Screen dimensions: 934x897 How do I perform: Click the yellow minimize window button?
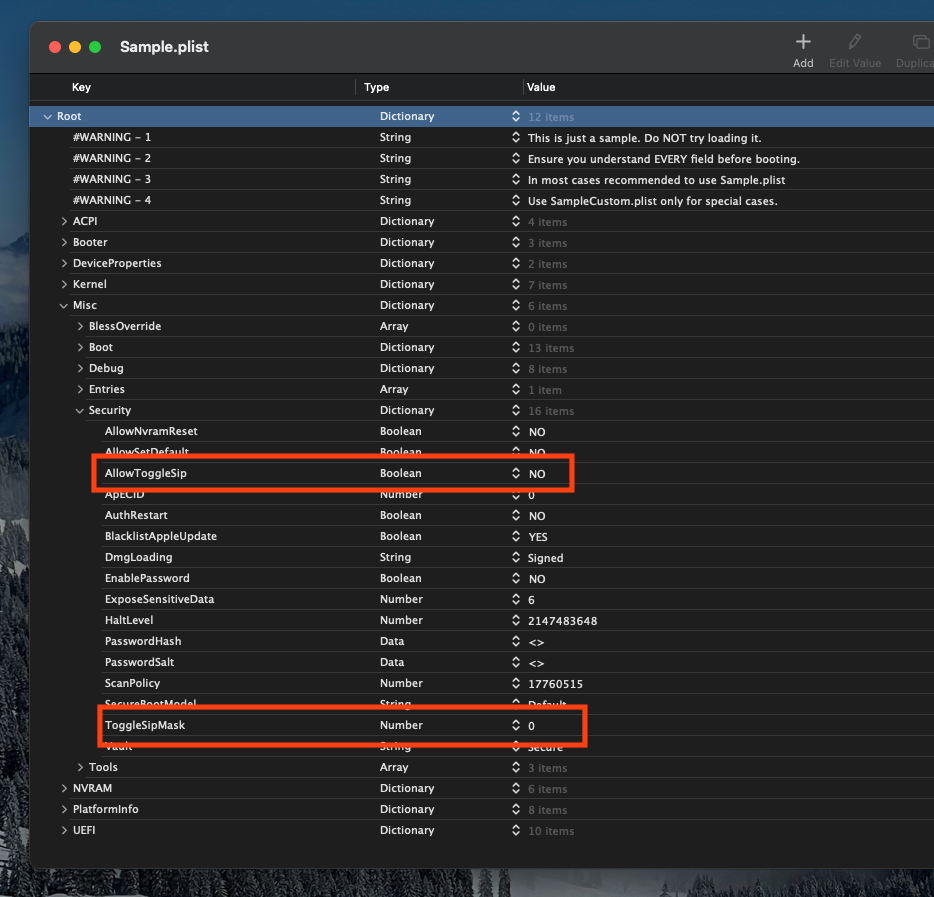tap(75, 47)
